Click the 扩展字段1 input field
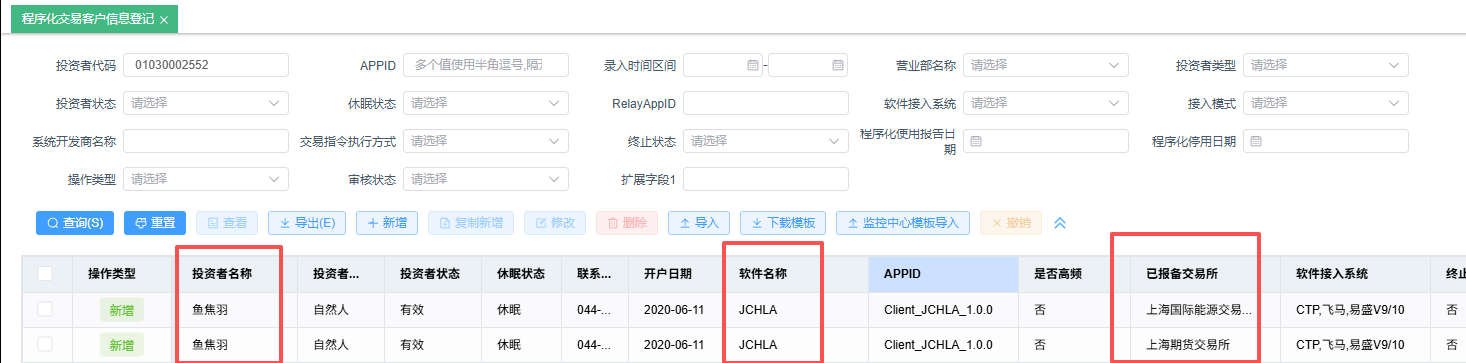The height and width of the screenshot is (363, 1466). (766, 179)
